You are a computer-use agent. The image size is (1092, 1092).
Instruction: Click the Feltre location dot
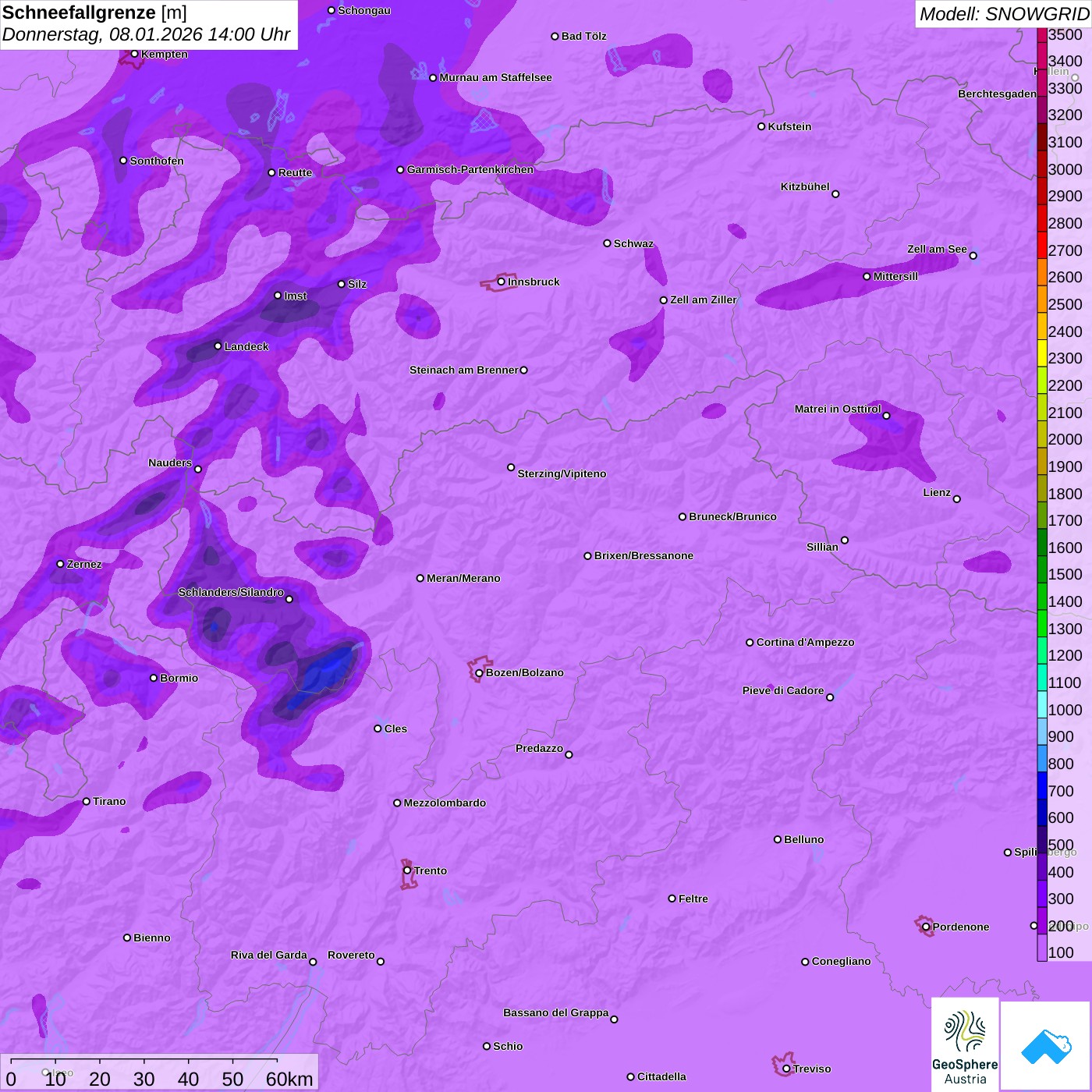[x=672, y=899]
